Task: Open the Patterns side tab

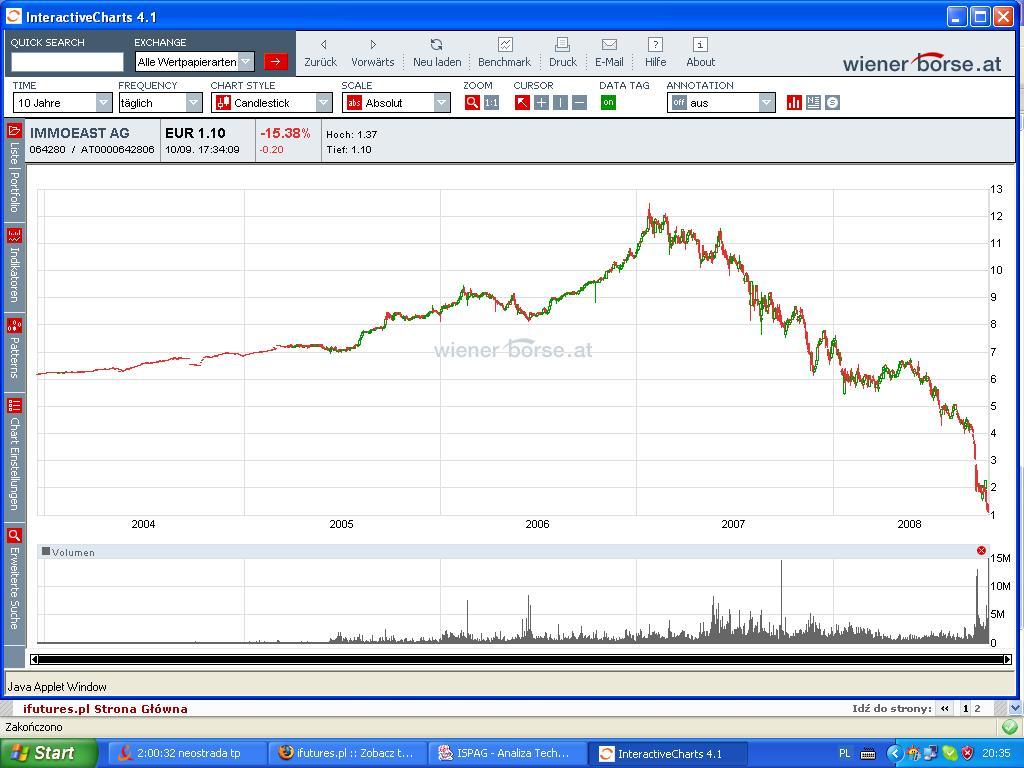Action: tap(14, 349)
